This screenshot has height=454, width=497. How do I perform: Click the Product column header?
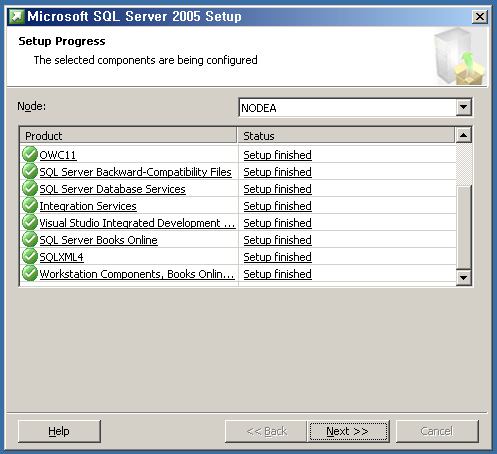(x=128, y=136)
